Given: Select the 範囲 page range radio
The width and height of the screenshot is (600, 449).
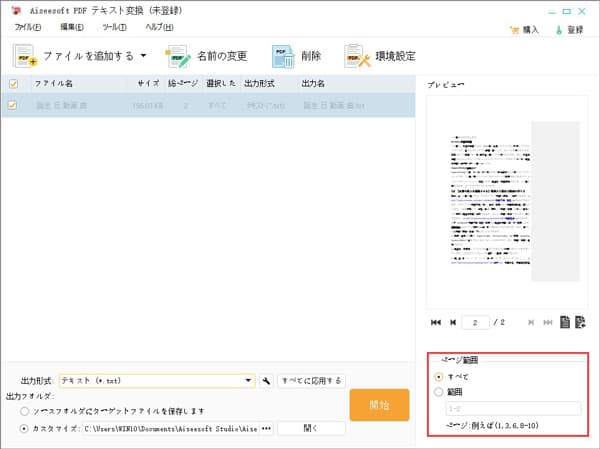Looking at the screenshot, I should pyautogui.click(x=439, y=392).
